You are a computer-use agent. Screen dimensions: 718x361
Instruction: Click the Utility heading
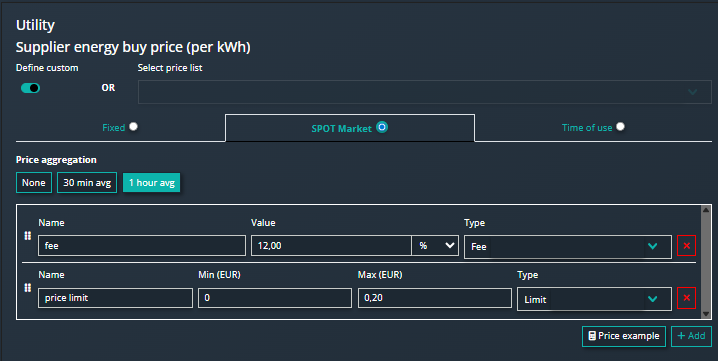35,25
